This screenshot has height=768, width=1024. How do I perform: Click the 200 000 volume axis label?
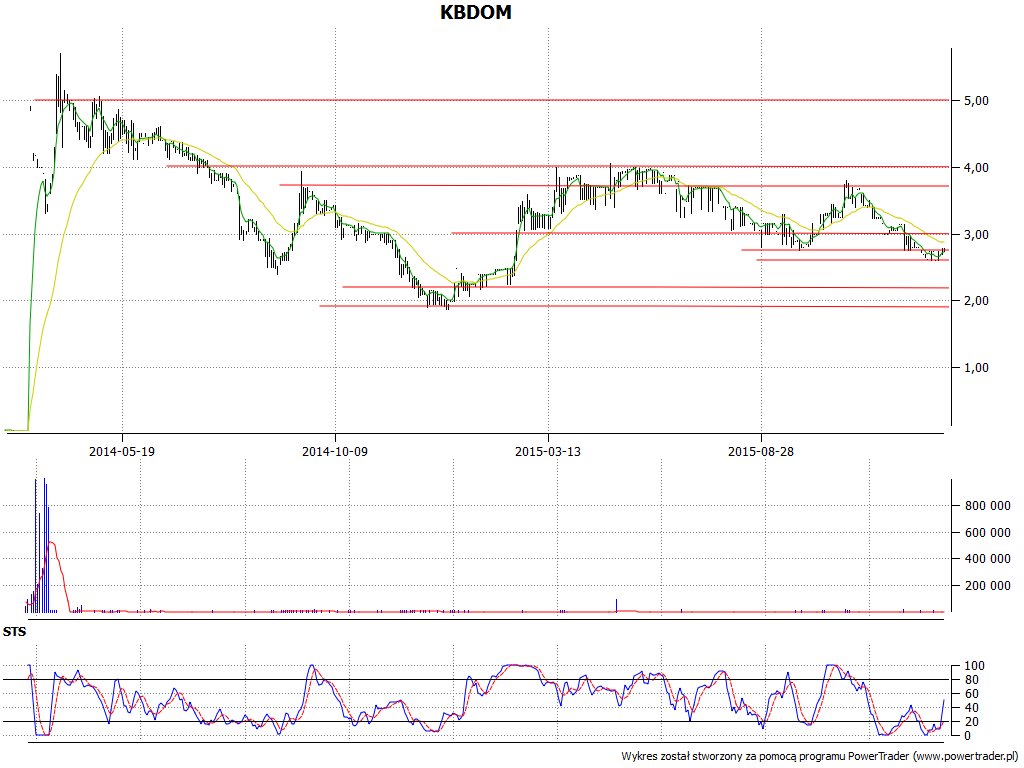[987, 586]
